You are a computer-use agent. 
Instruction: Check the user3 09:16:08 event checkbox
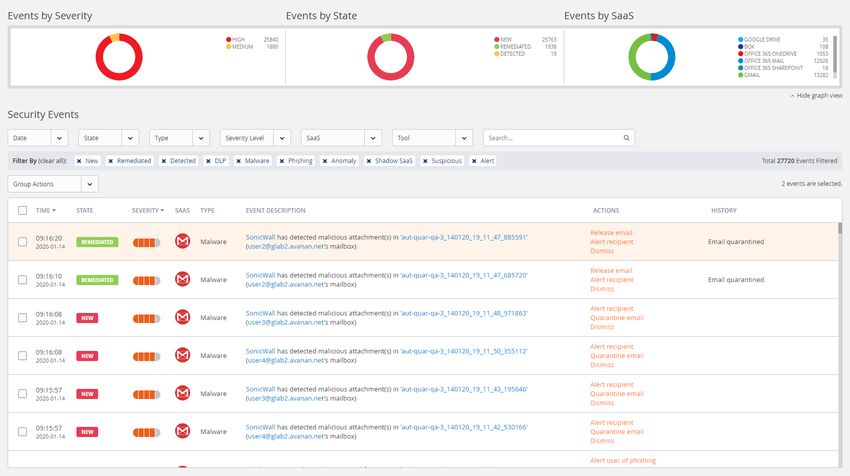22,318
